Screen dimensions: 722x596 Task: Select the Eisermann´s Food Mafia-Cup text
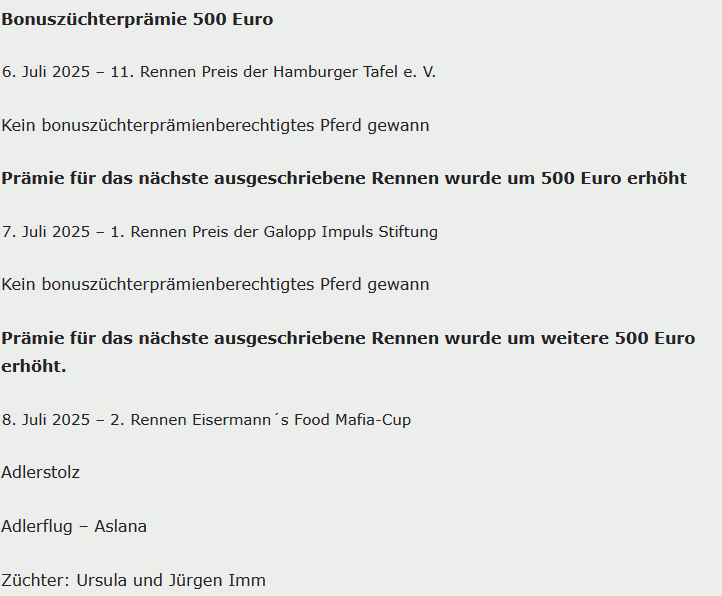click(x=301, y=420)
